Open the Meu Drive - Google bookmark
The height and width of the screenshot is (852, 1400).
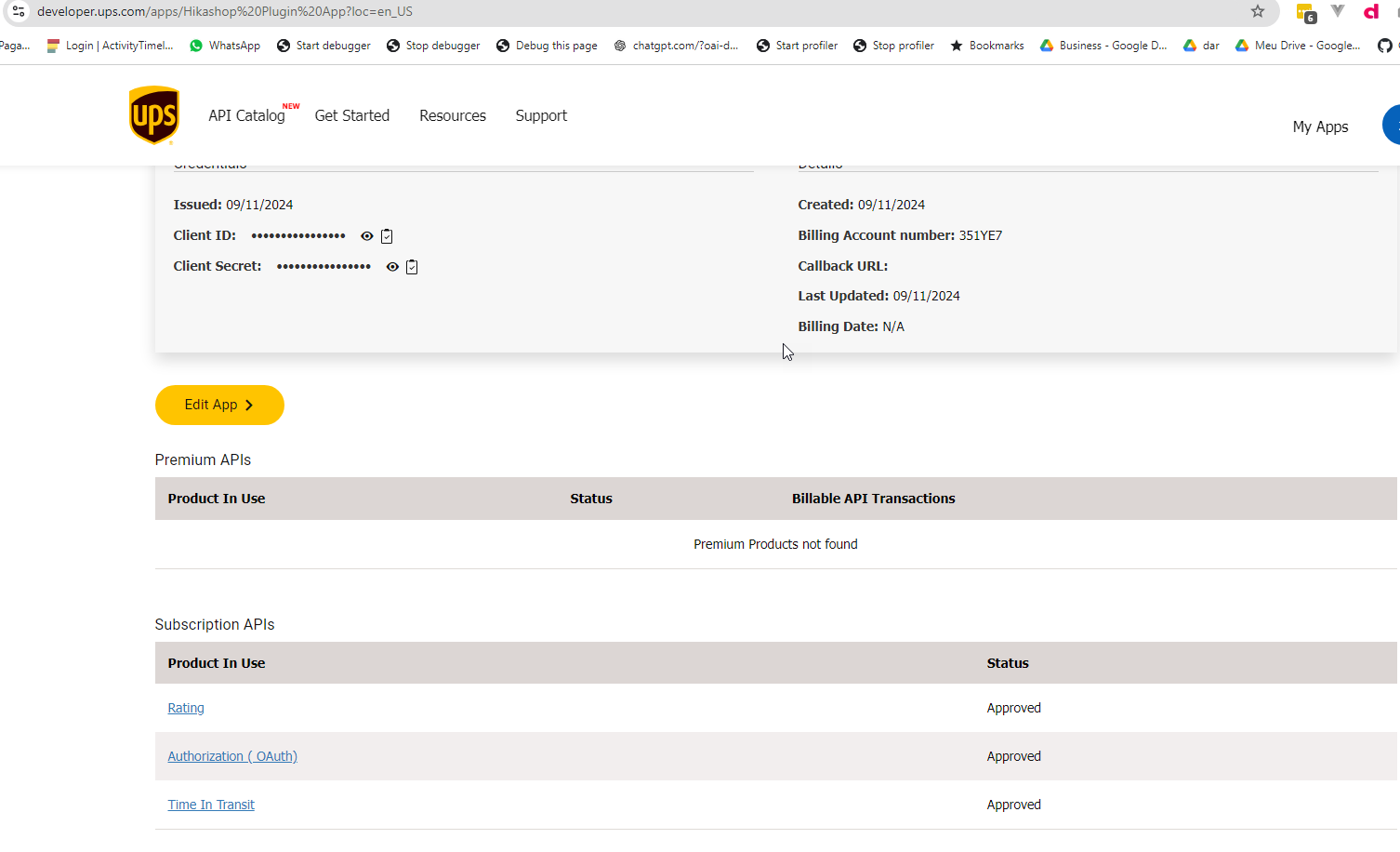click(1298, 46)
